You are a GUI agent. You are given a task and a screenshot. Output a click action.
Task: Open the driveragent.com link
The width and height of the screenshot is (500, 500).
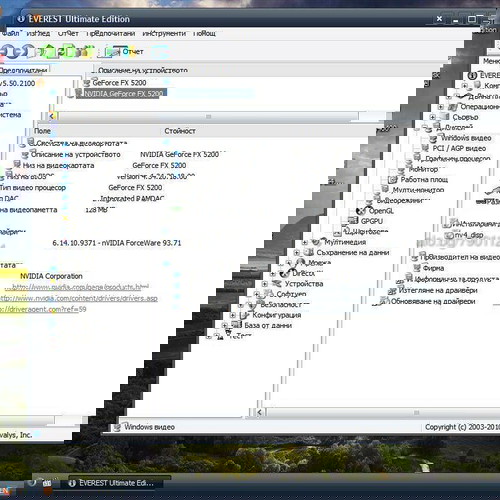coord(43,309)
